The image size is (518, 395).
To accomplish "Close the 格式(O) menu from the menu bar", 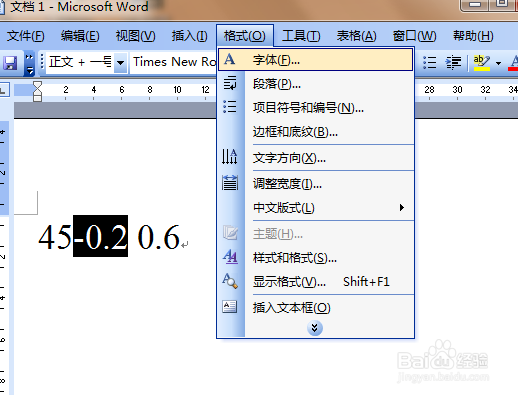I will (x=245, y=36).
